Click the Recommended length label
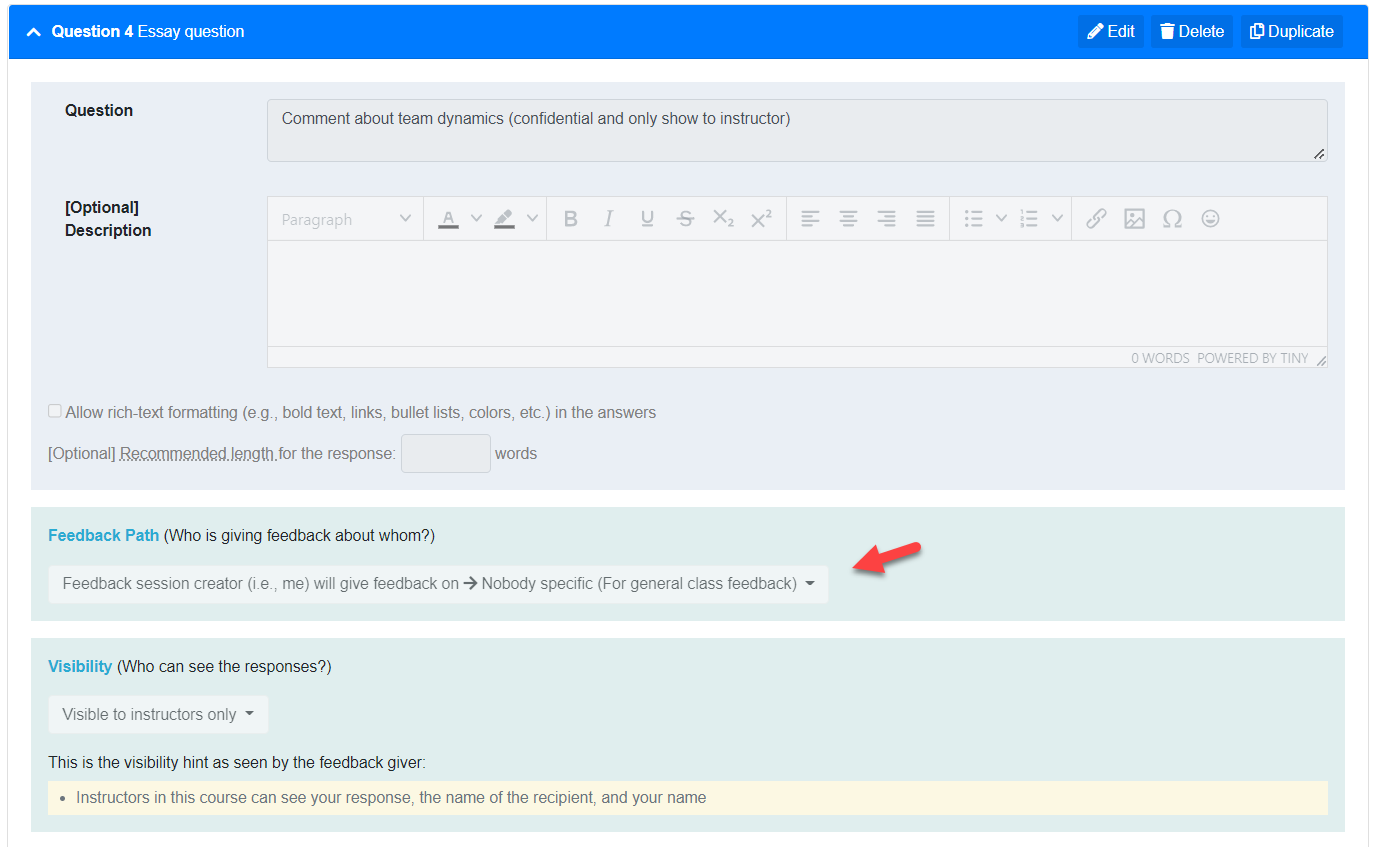The image size is (1381, 847). 197,453
